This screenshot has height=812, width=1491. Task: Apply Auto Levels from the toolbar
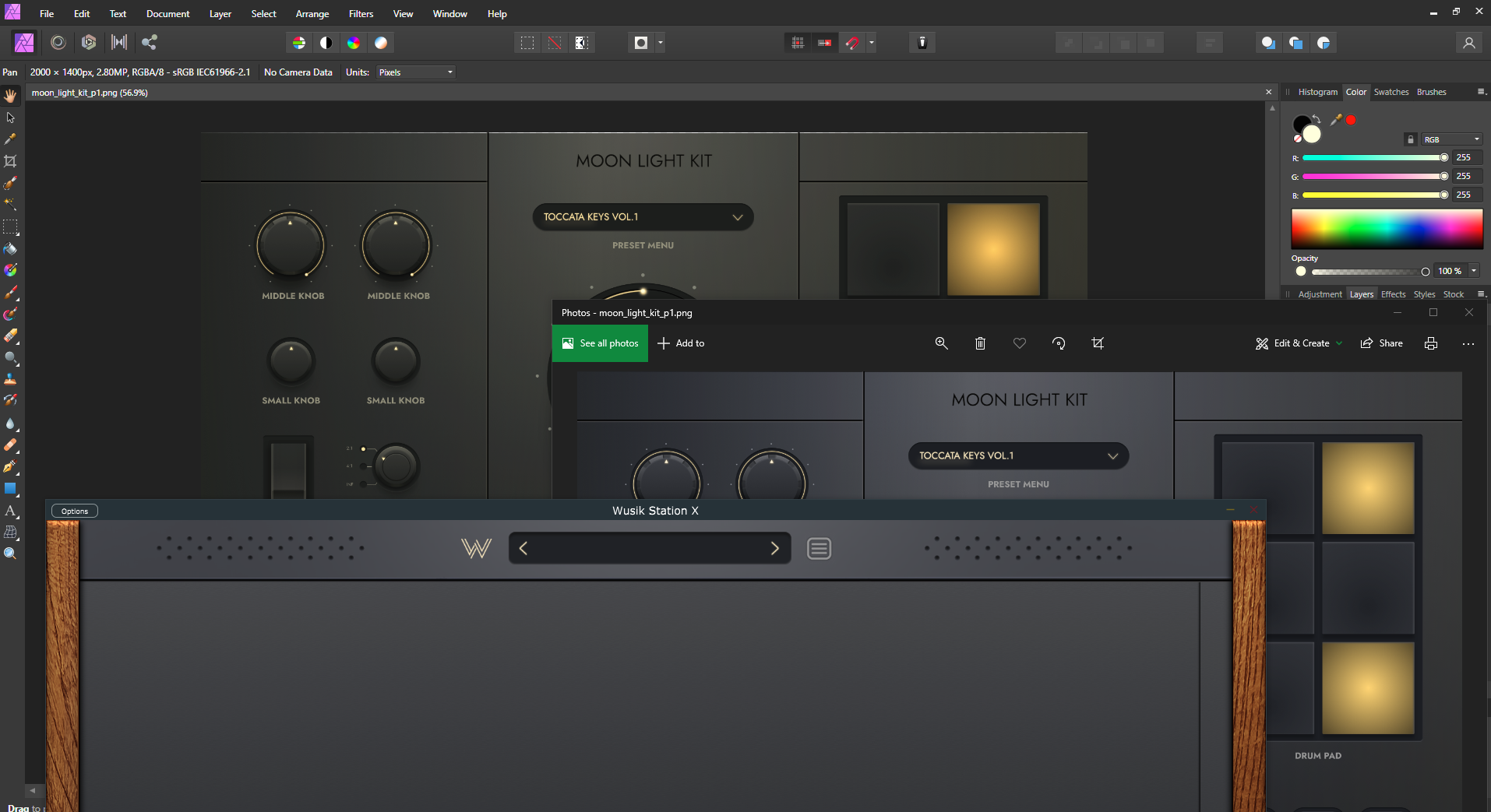[299, 43]
